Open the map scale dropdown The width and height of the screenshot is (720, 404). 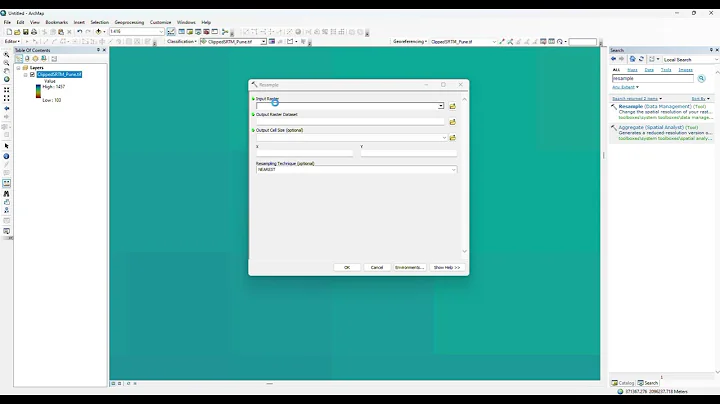point(161,32)
